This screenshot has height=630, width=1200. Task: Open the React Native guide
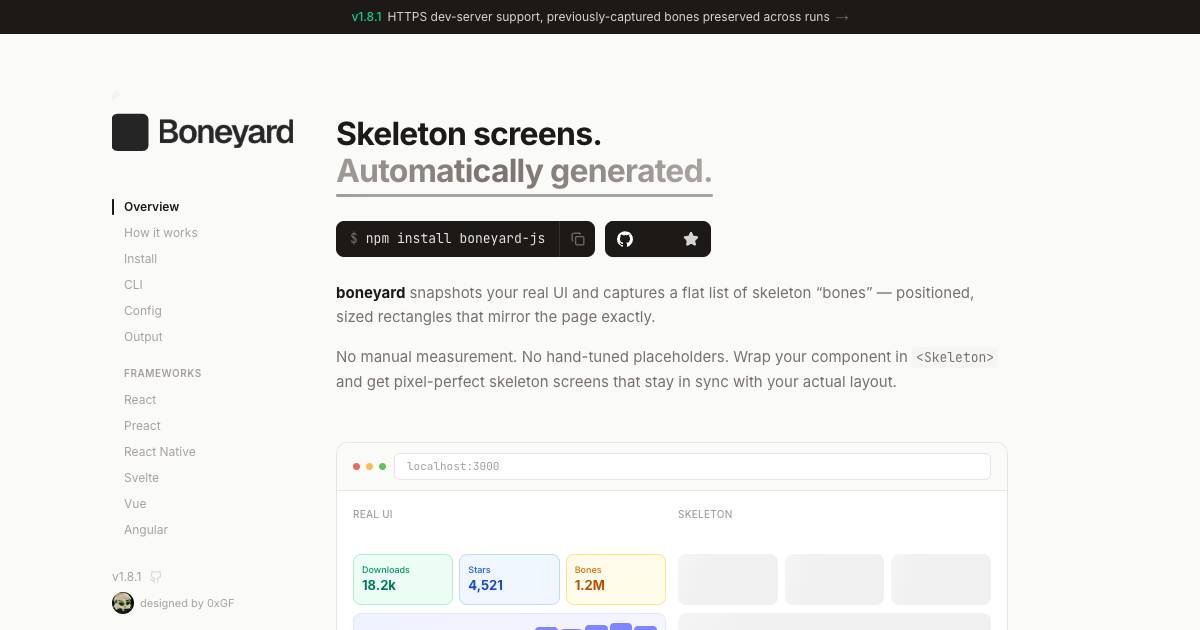160,452
